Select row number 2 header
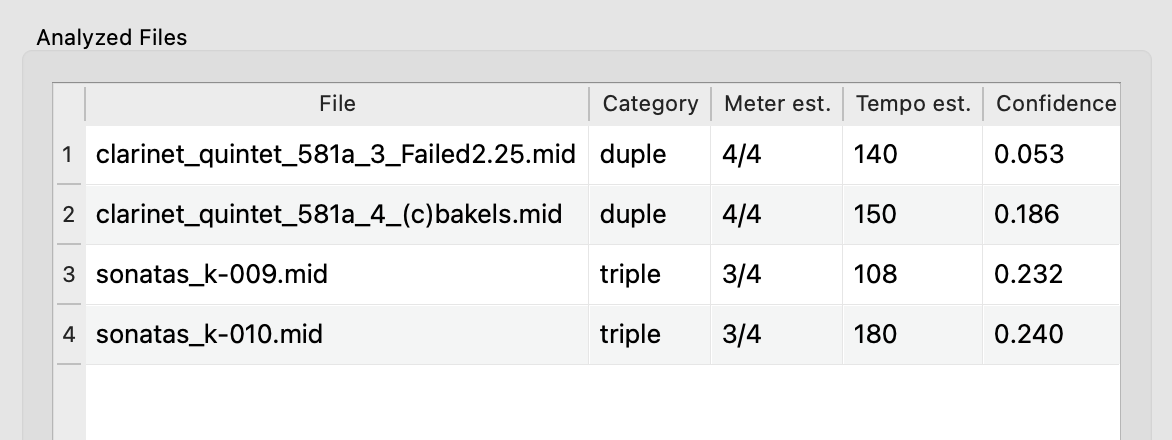This screenshot has height=440, width=1172. [68, 214]
